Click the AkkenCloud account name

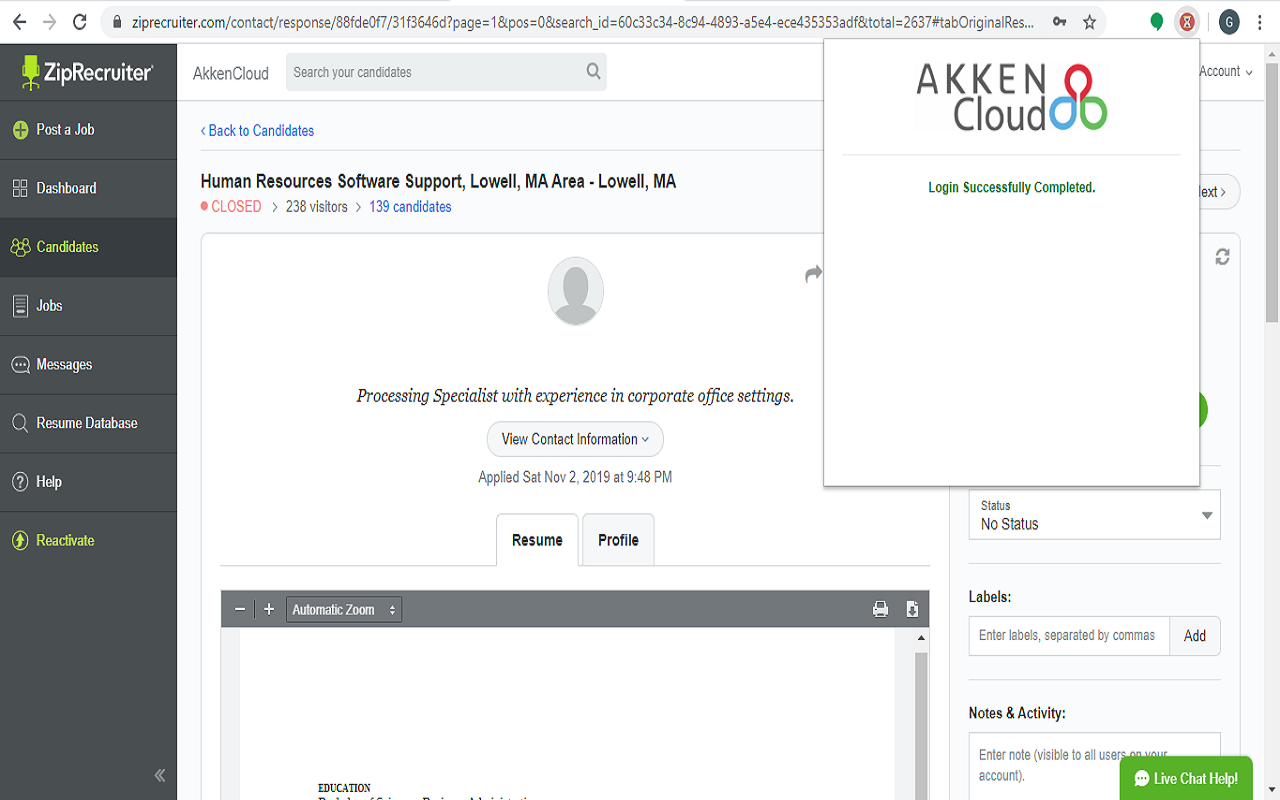coord(231,73)
